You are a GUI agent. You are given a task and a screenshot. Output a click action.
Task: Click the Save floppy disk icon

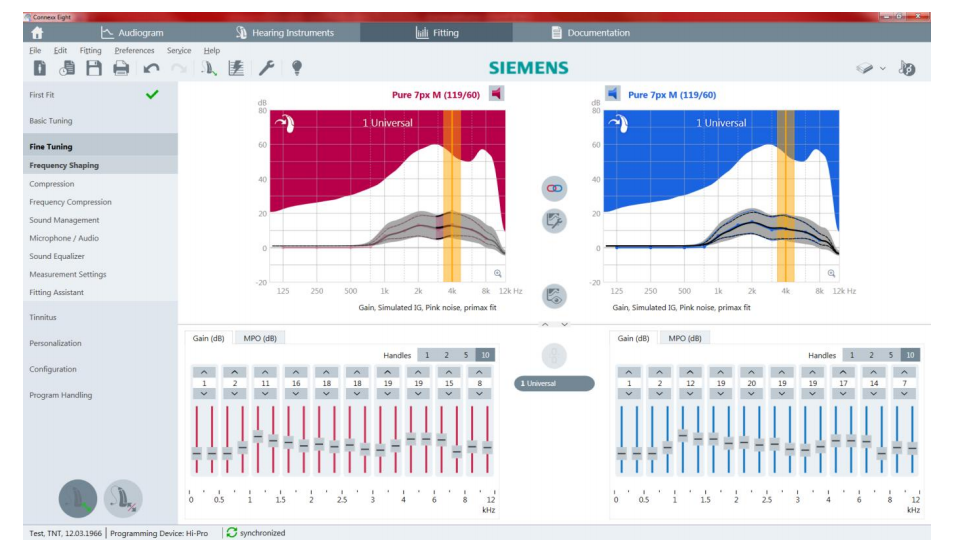click(94, 68)
